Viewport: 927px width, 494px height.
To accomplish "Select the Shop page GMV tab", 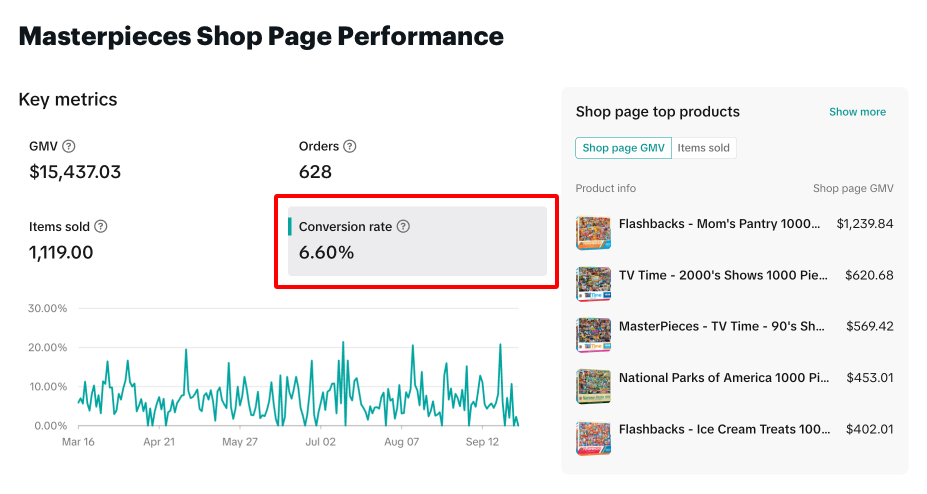I will tap(624, 148).
